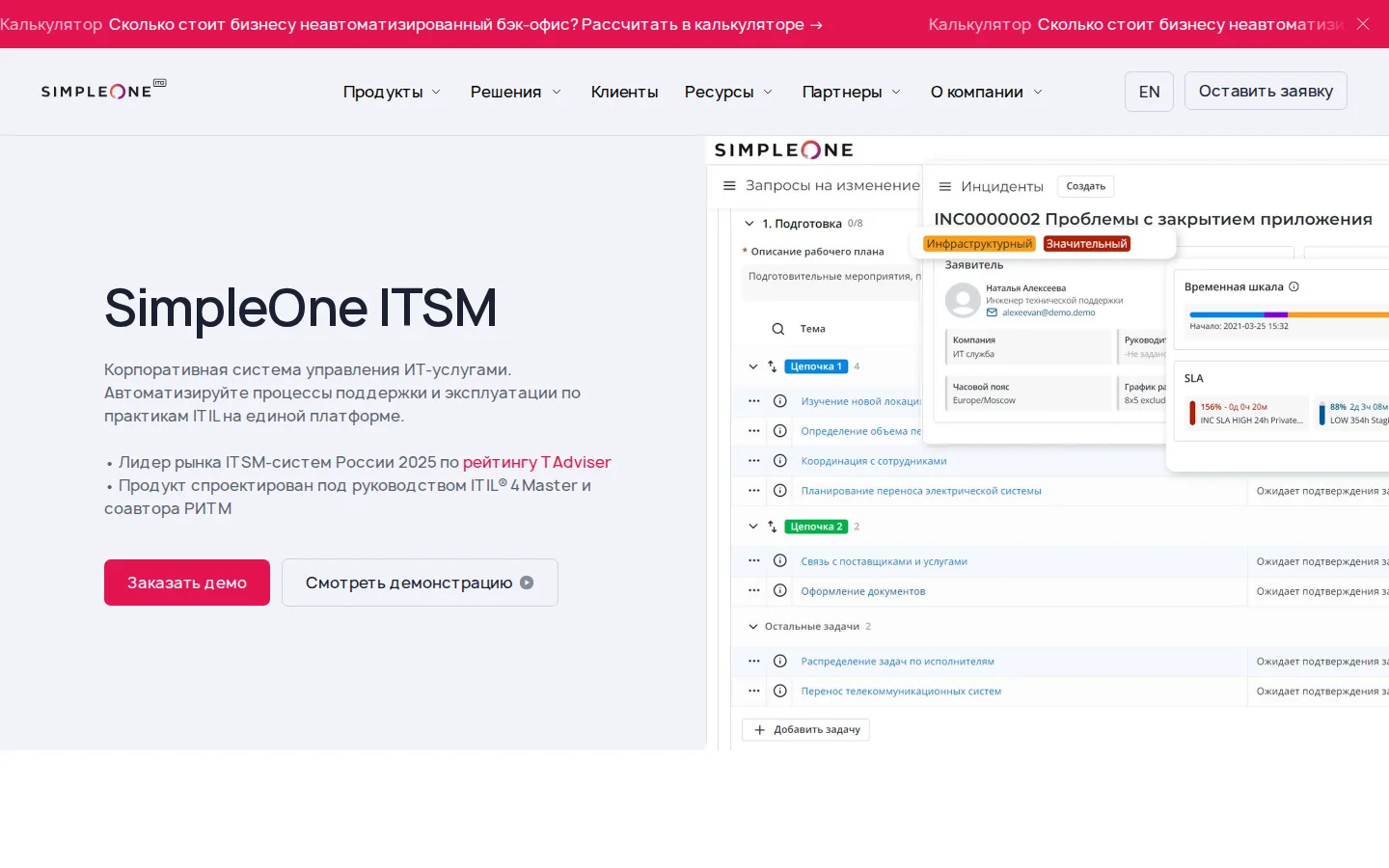This screenshot has height=868, width=1389.
Task: Click the Компания 'ИТ служба' field
Action: (1029, 347)
